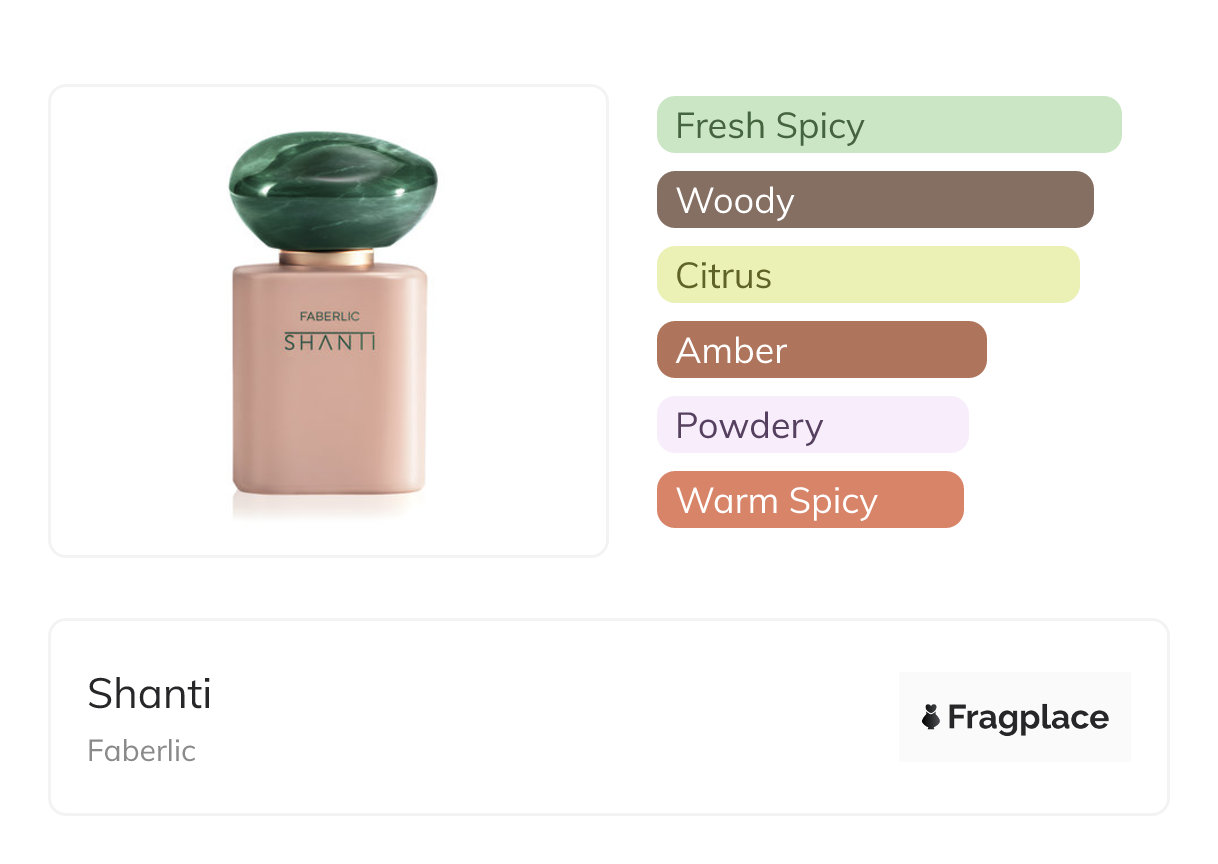Click the Fragplace wordmark text
Viewport: 1218px width, 864px height.
[x=1028, y=717]
